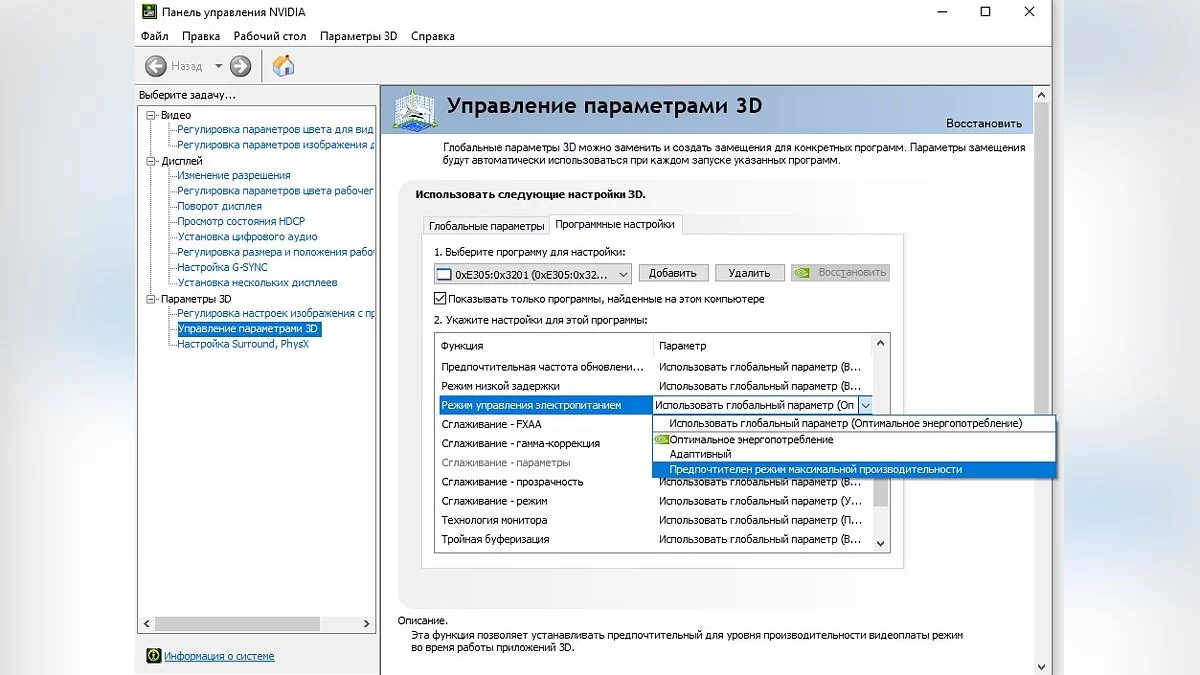Click main panel scroll down arrow

[1041, 666]
